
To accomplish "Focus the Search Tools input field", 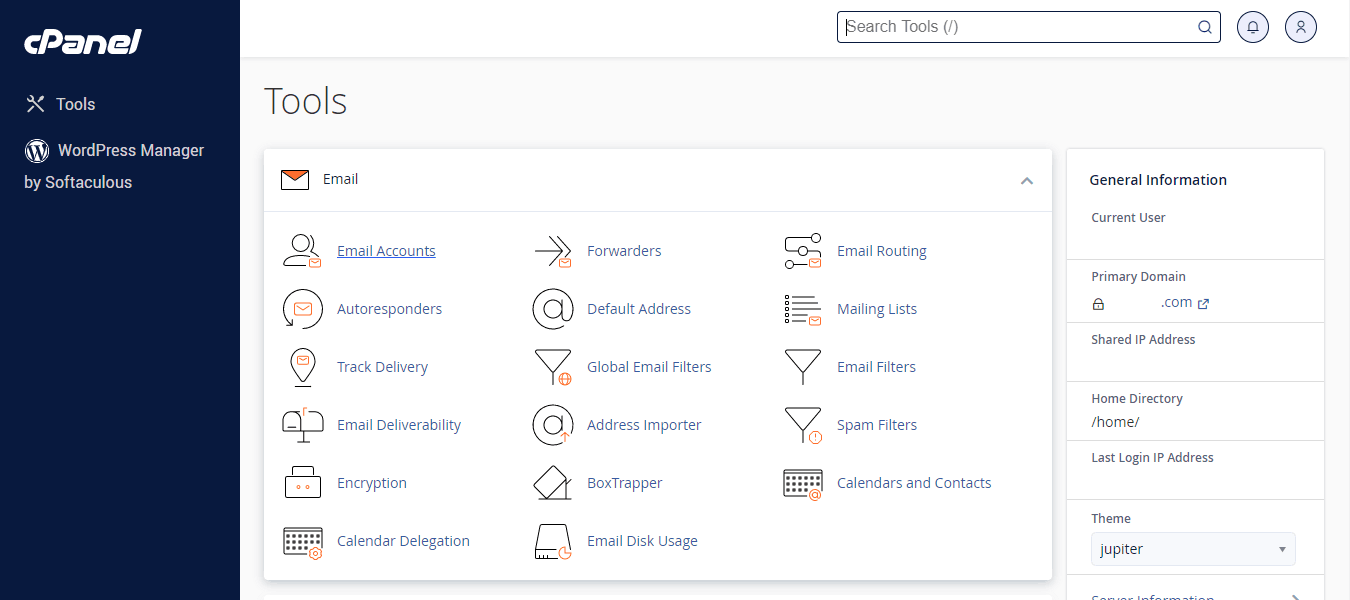I will 1020,27.
